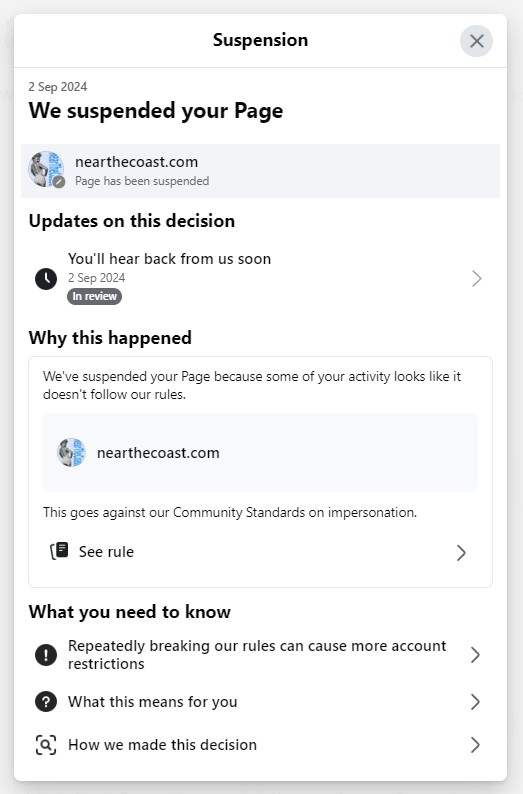Expand chevron for How we made this decision
Screen dimensions: 523x794
pyautogui.click(x=475, y=745)
